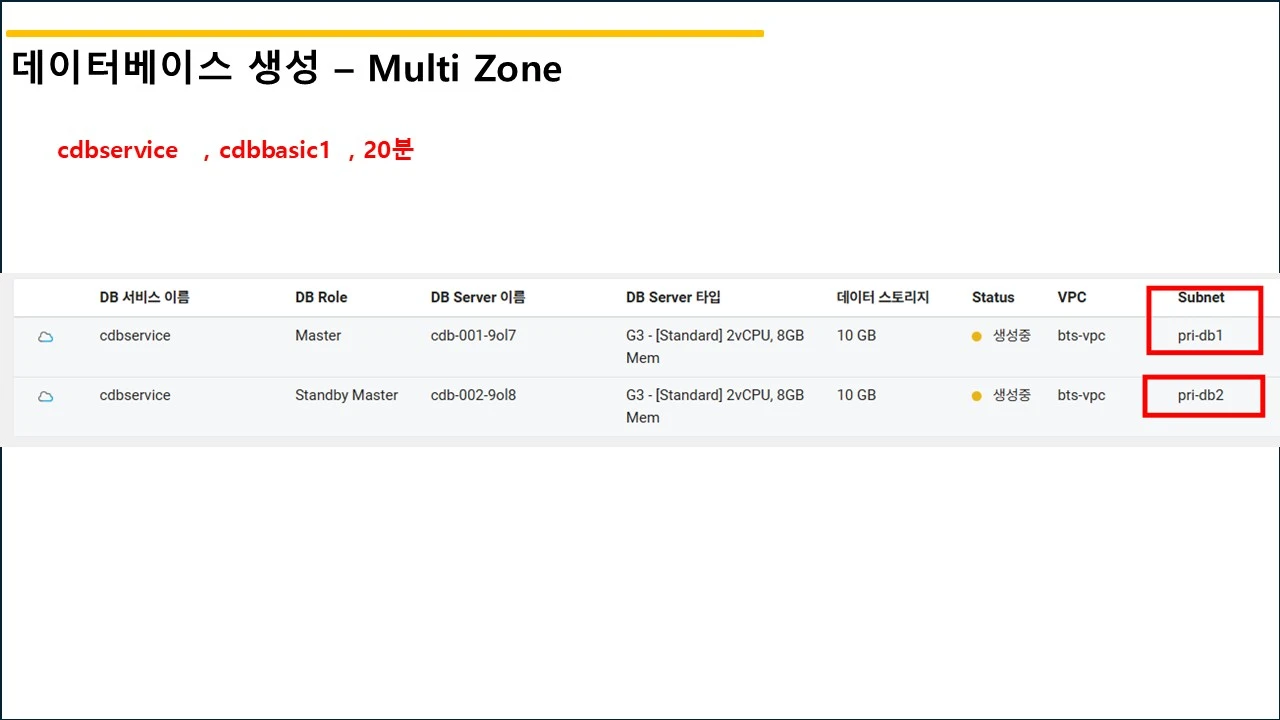Click the yellow status dot for cdb-001-9ol7
Image resolution: width=1280 pixels, height=720 pixels.
click(x=977, y=337)
